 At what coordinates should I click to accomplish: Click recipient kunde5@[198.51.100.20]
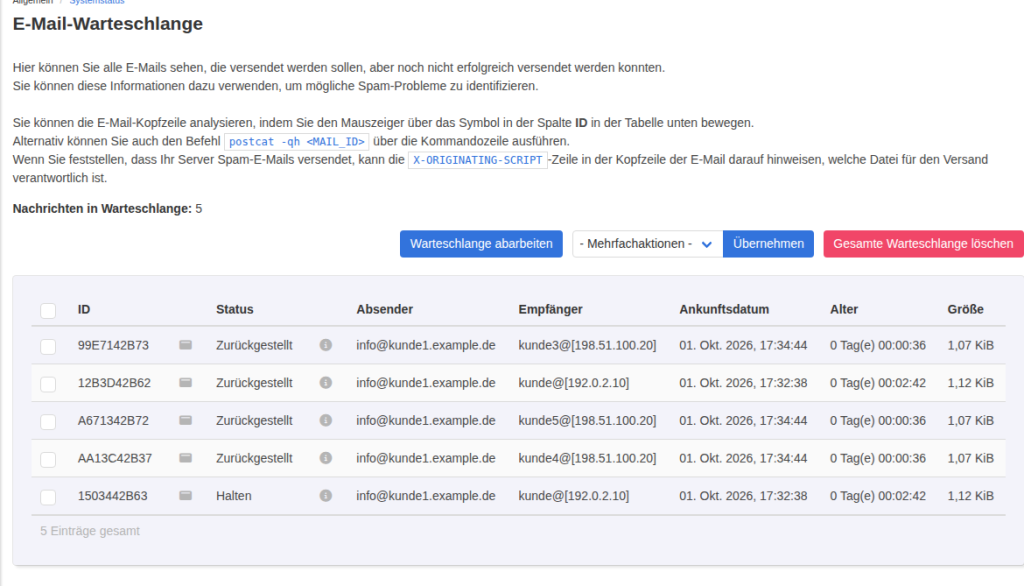tap(587, 421)
